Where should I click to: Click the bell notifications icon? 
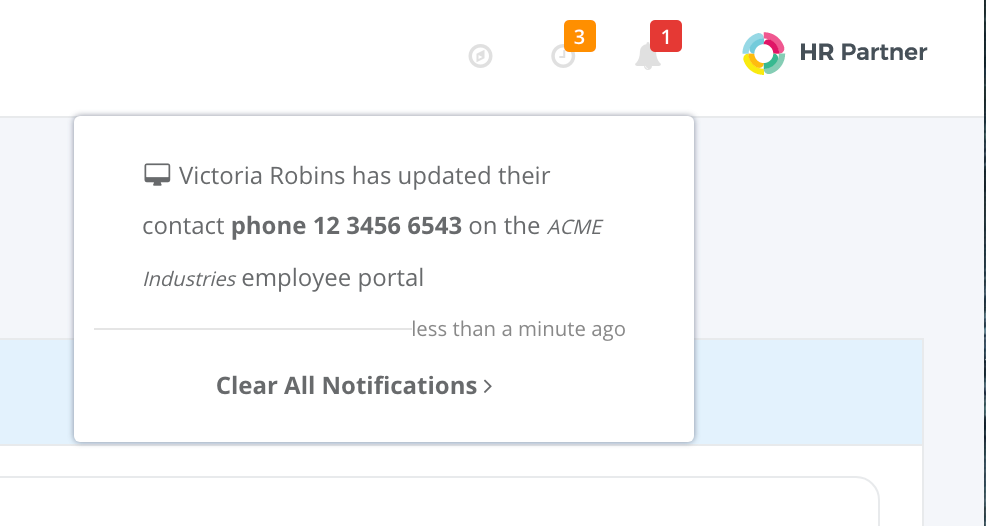(648, 56)
